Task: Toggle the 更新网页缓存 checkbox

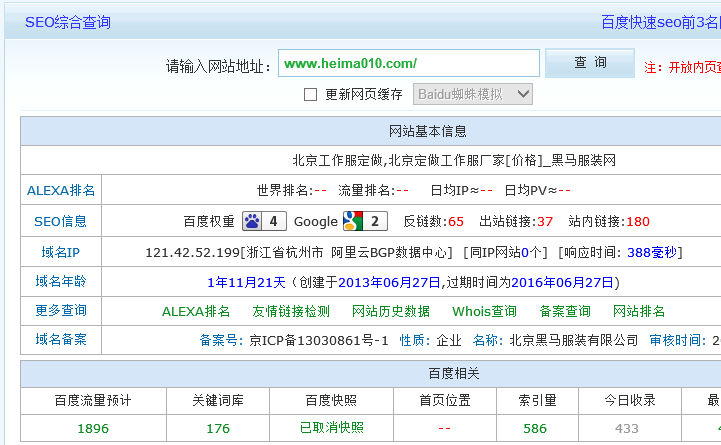Action: tap(310, 95)
